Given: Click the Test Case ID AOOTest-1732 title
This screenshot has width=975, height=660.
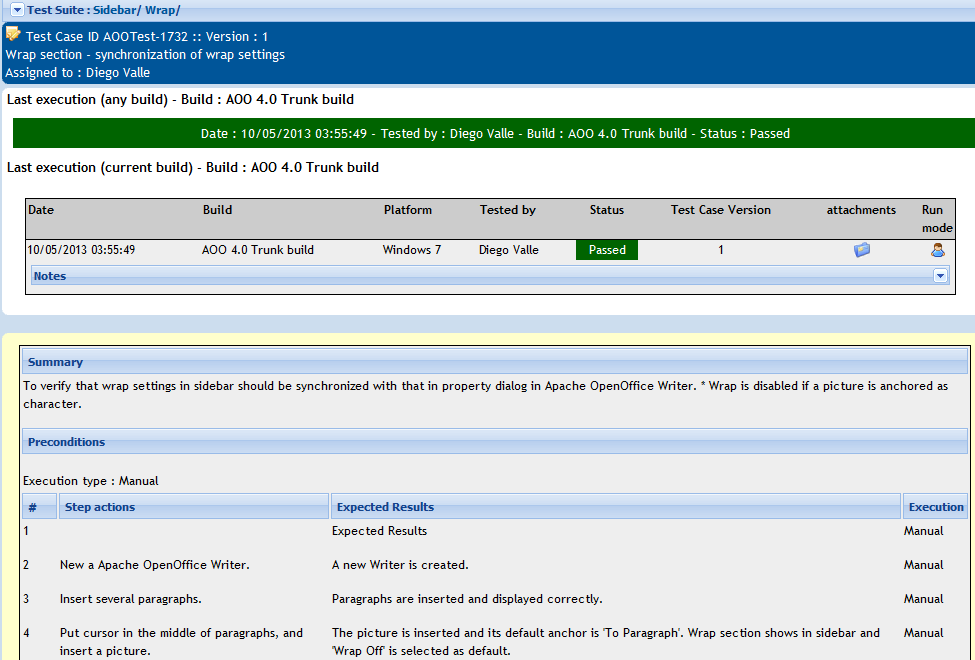Looking at the screenshot, I should [147, 37].
